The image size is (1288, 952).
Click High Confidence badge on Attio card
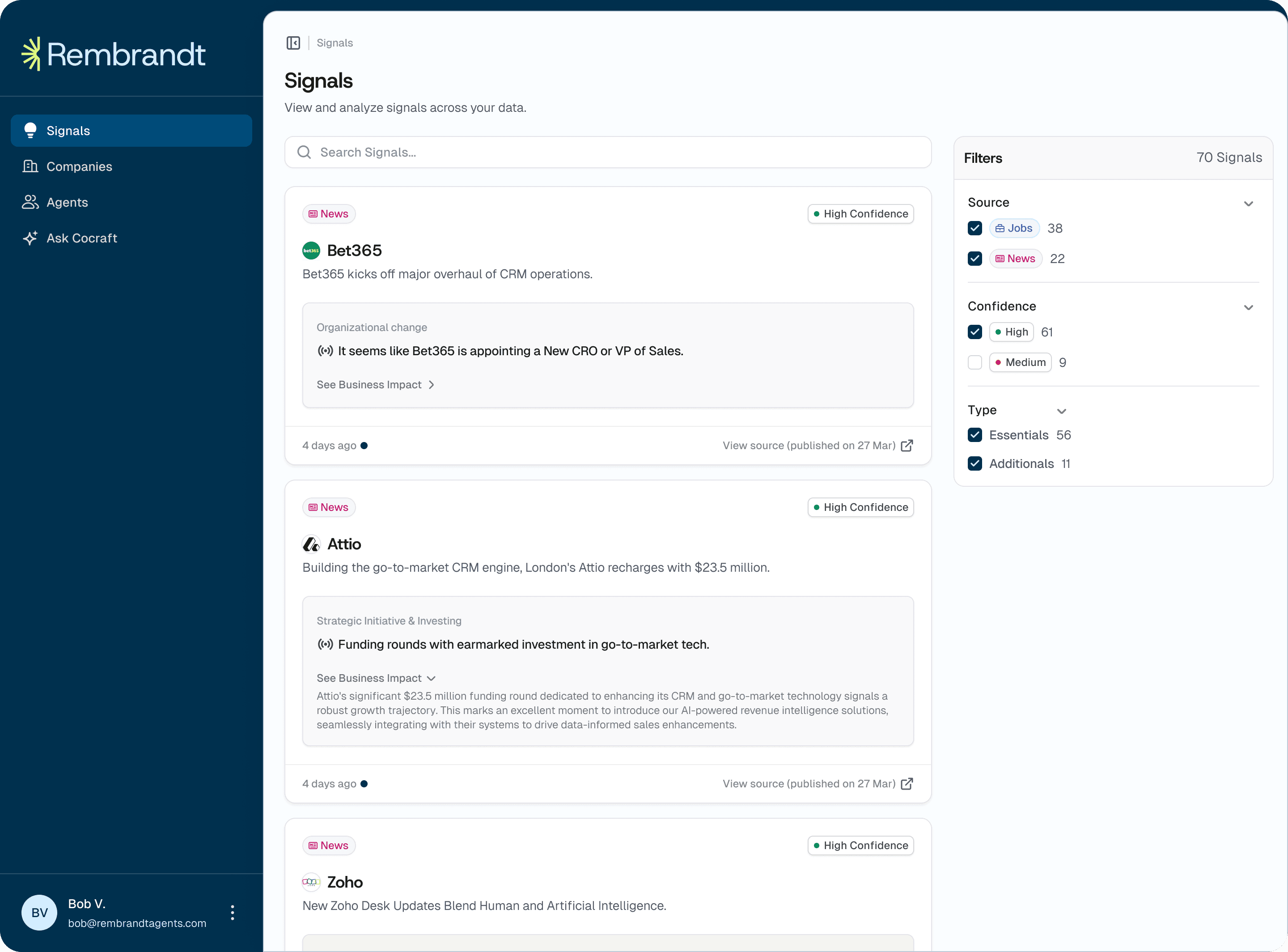[x=860, y=507]
